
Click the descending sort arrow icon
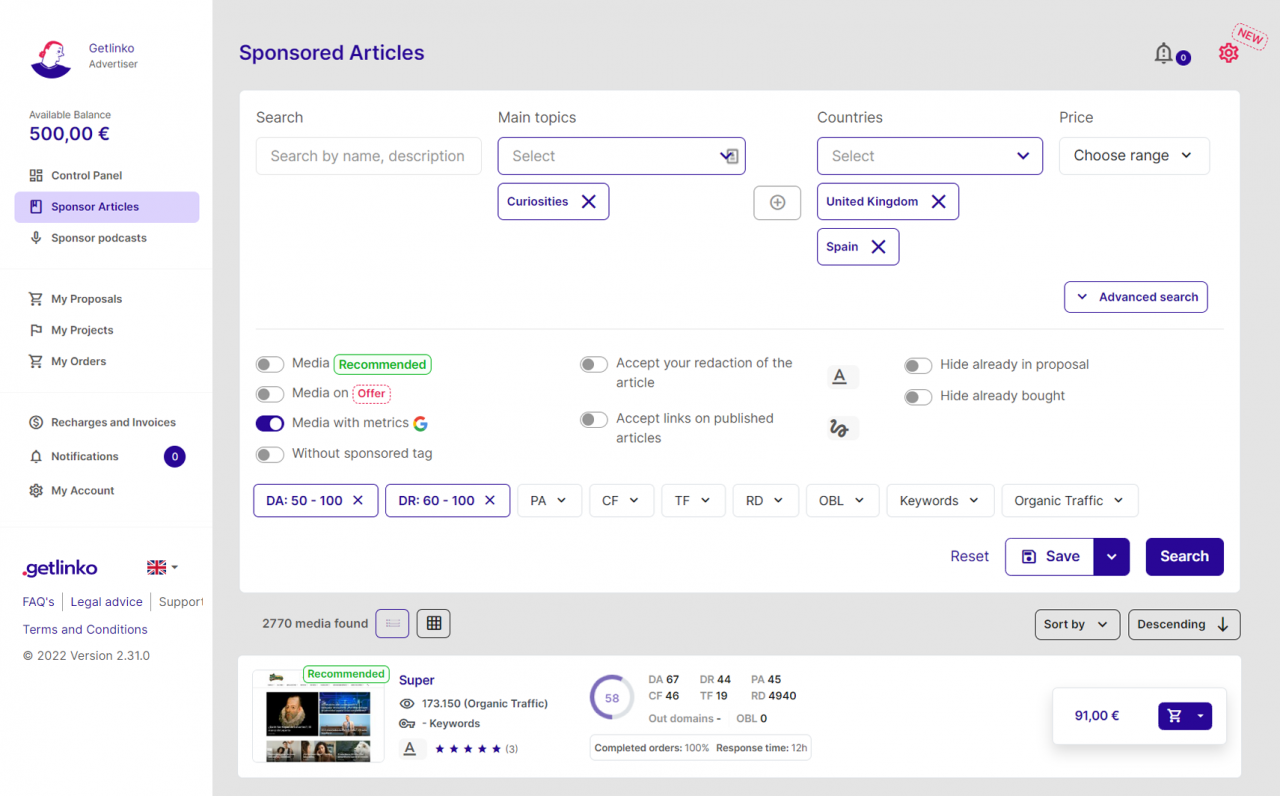(1222, 624)
